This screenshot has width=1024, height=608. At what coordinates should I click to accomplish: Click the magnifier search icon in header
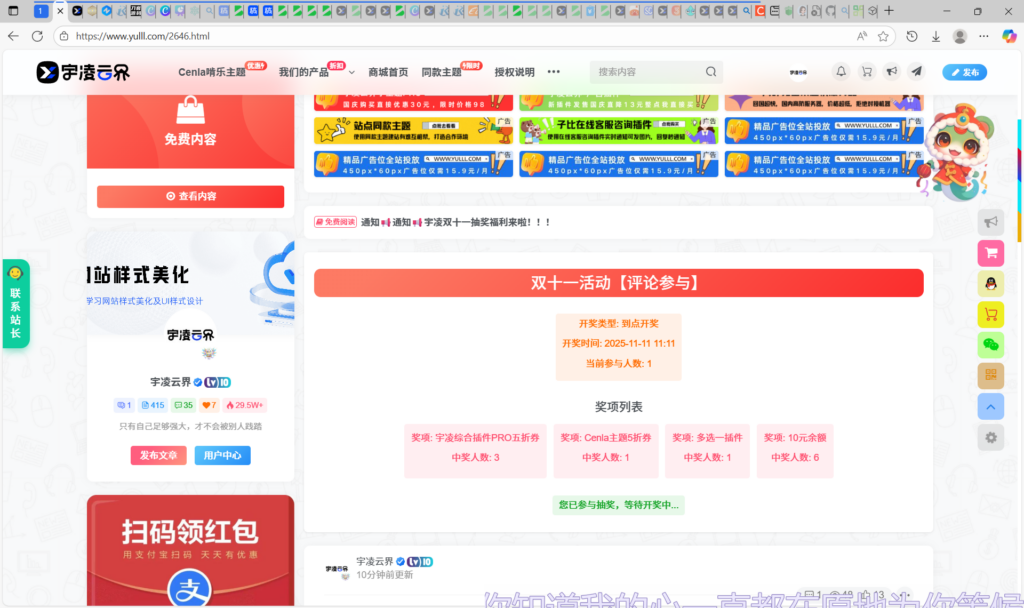click(x=711, y=72)
